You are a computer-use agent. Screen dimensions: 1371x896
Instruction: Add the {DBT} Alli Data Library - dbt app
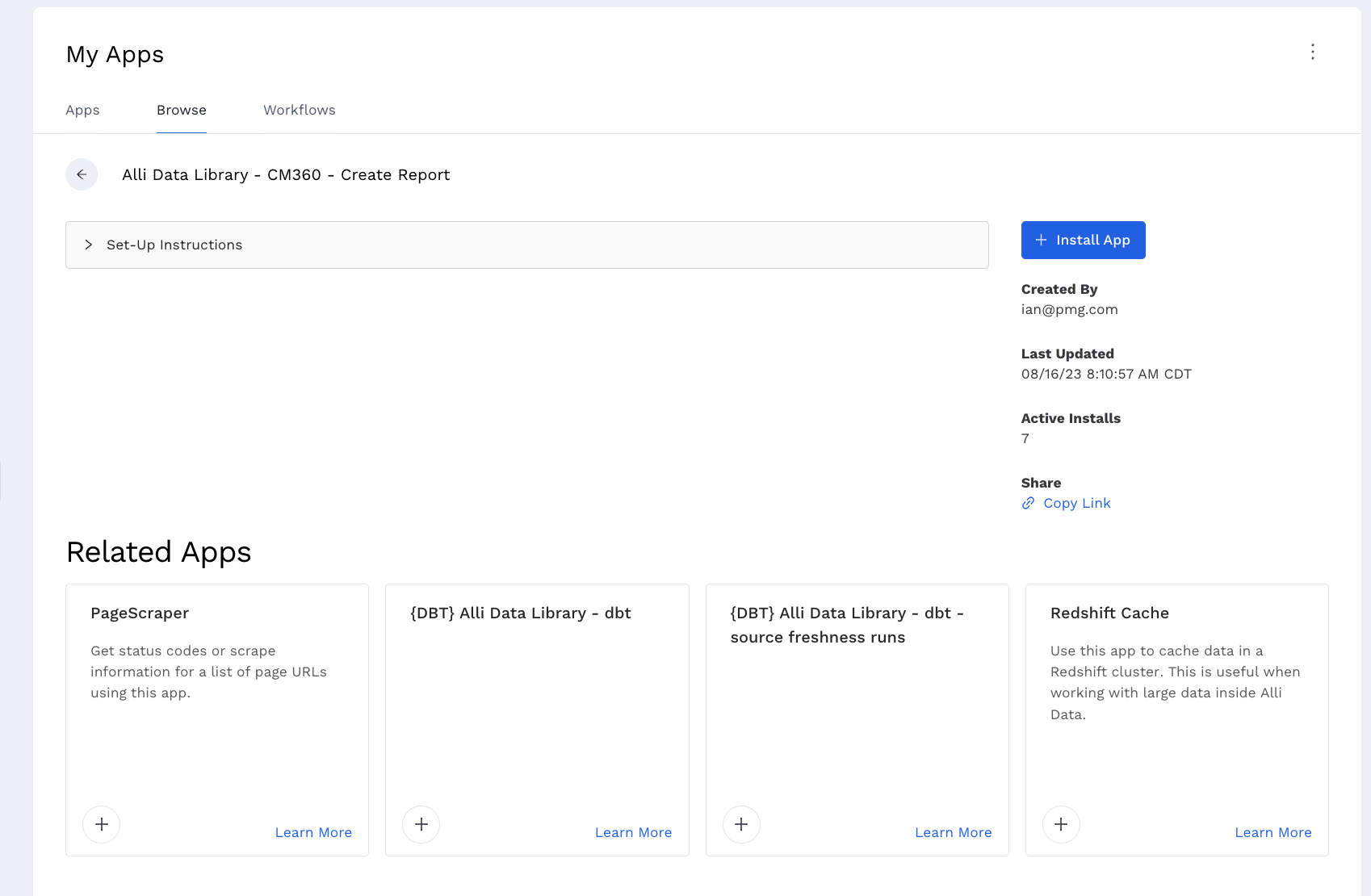click(421, 824)
